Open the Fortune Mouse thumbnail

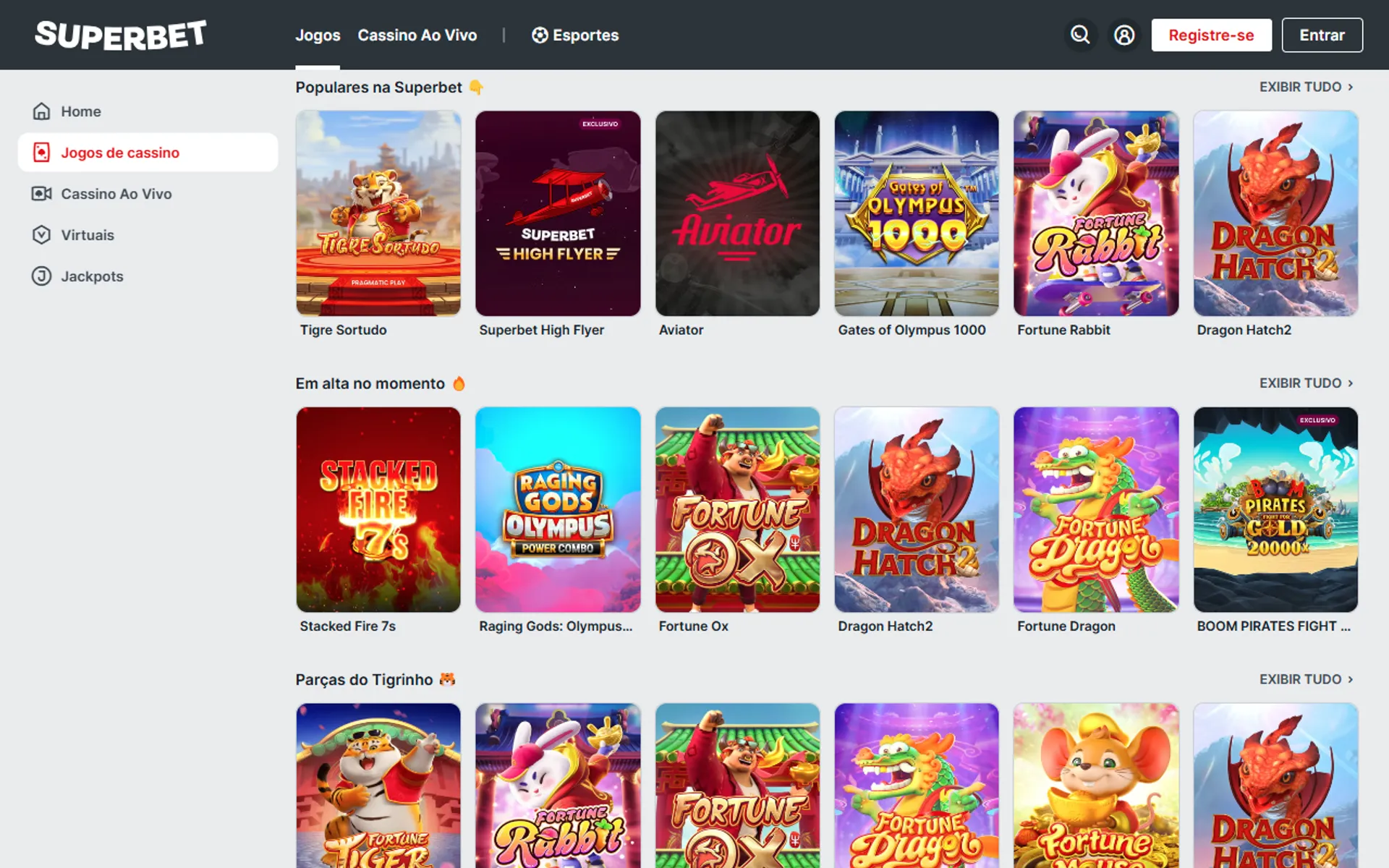[x=1096, y=786]
